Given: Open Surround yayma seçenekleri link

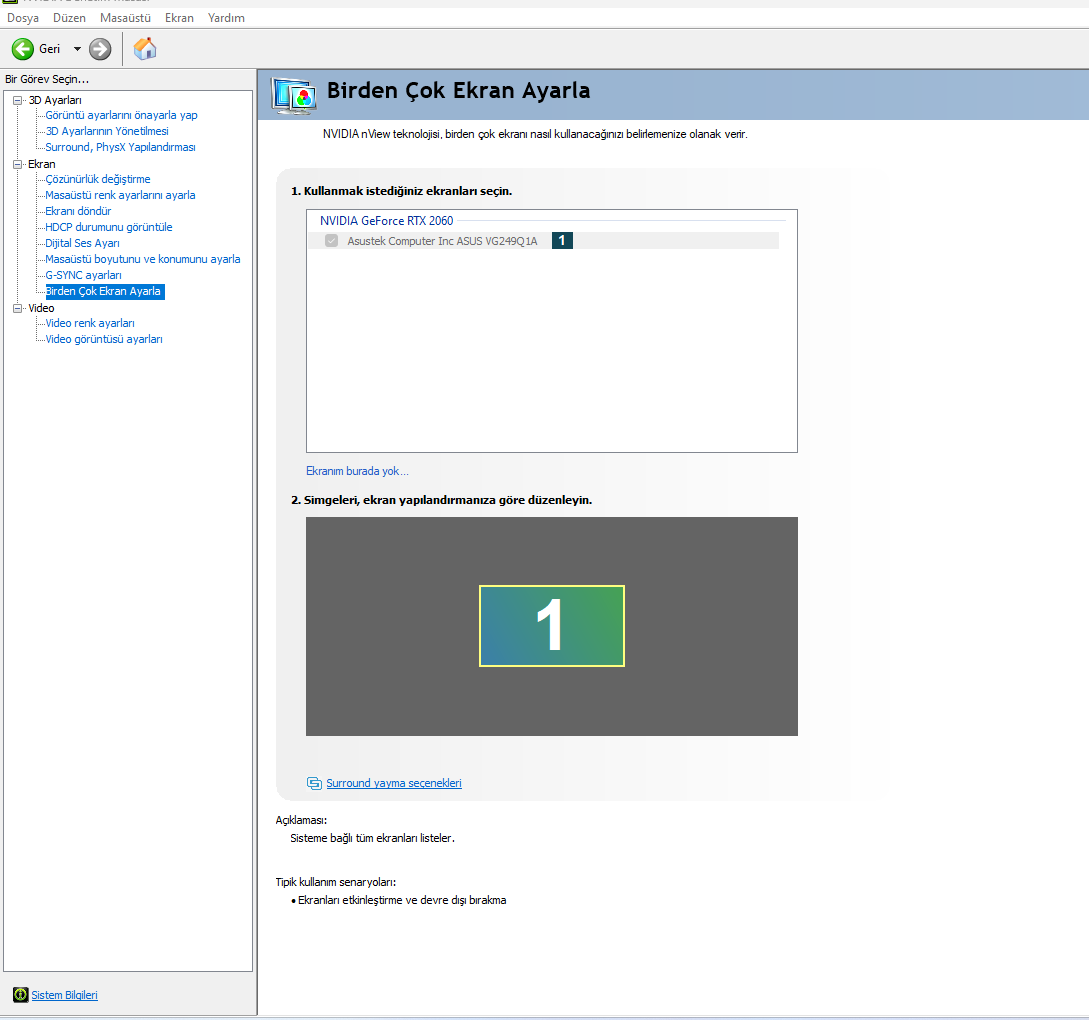Looking at the screenshot, I should (x=394, y=783).
